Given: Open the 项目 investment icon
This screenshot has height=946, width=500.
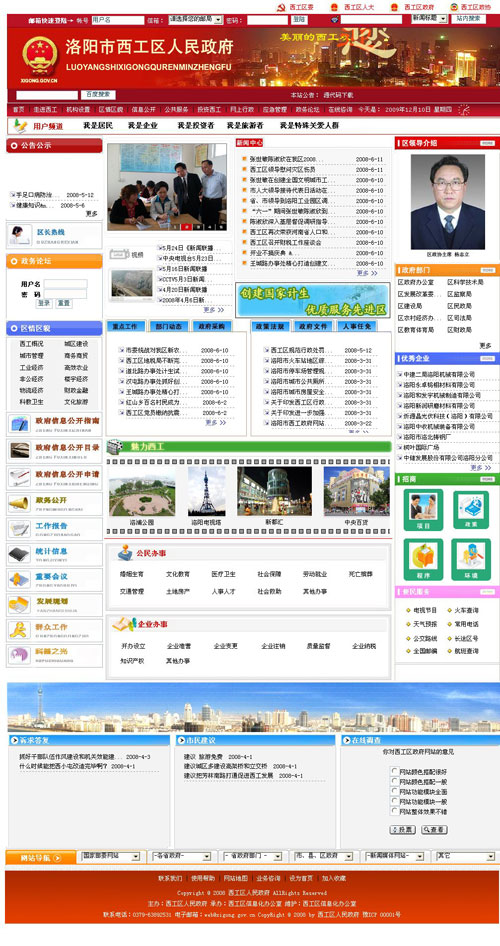Looking at the screenshot, I should 423,510.
